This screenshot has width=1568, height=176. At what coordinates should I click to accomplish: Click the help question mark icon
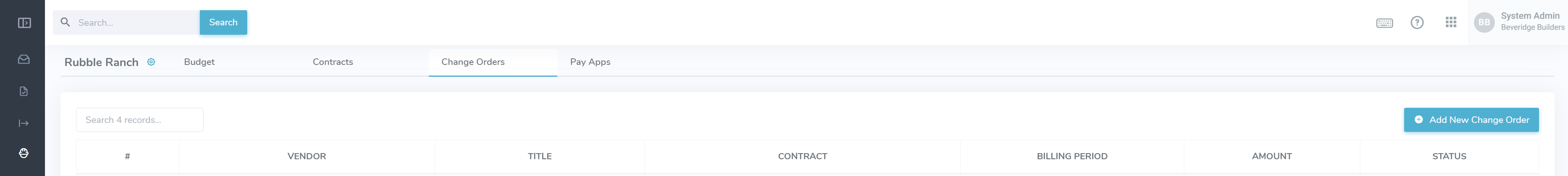tap(1417, 22)
